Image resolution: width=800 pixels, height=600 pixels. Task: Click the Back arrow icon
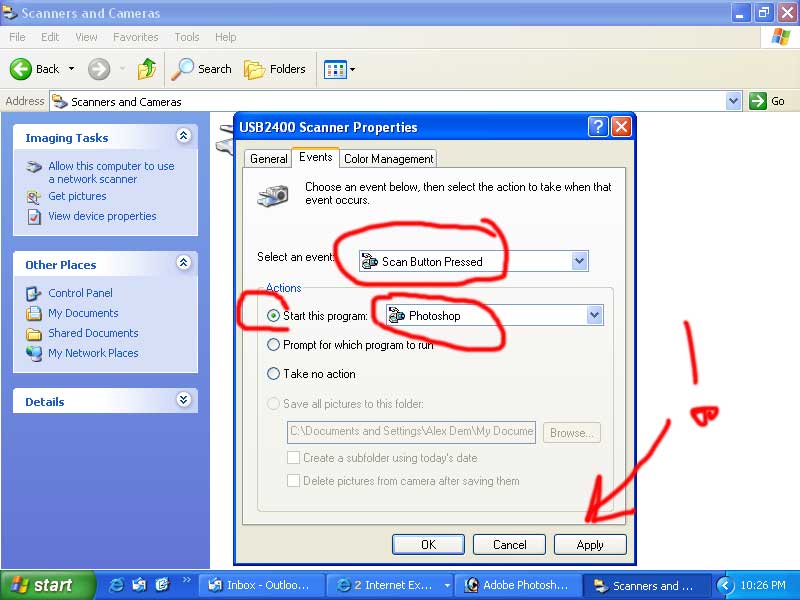(20, 69)
